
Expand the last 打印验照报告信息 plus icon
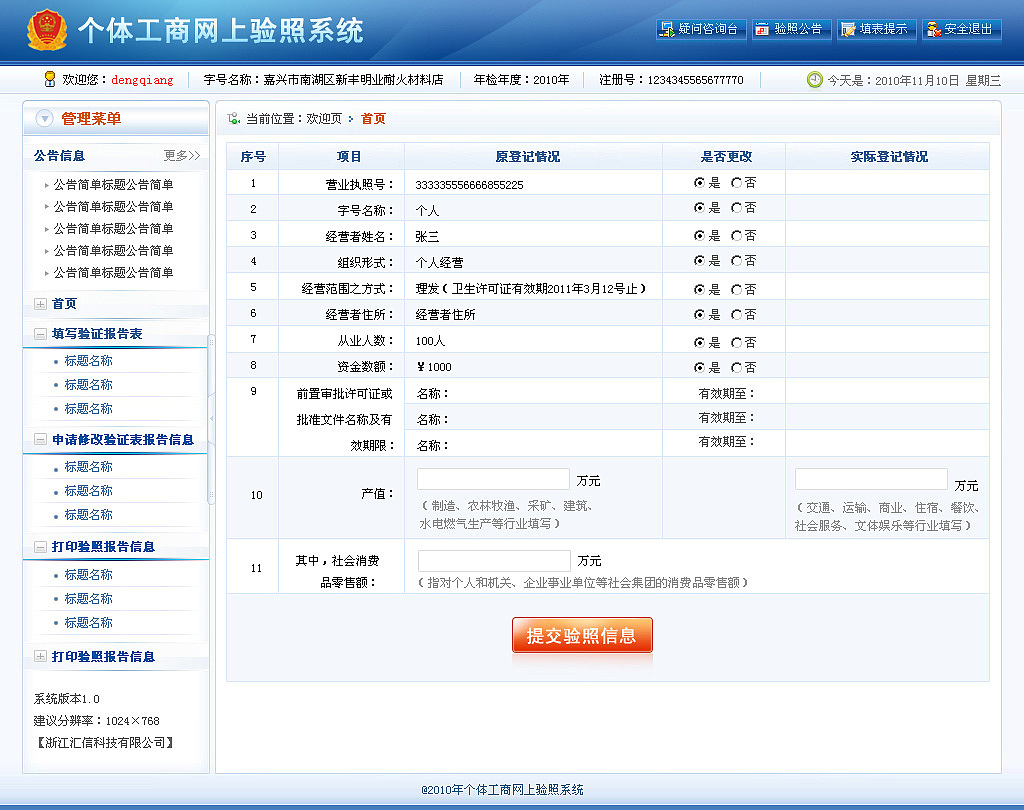point(40,656)
